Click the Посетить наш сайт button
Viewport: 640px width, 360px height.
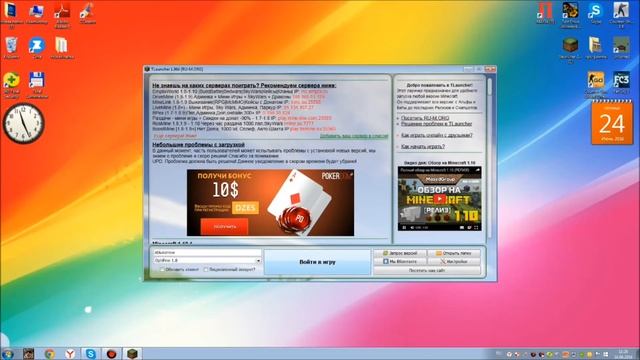pos(427,270)
